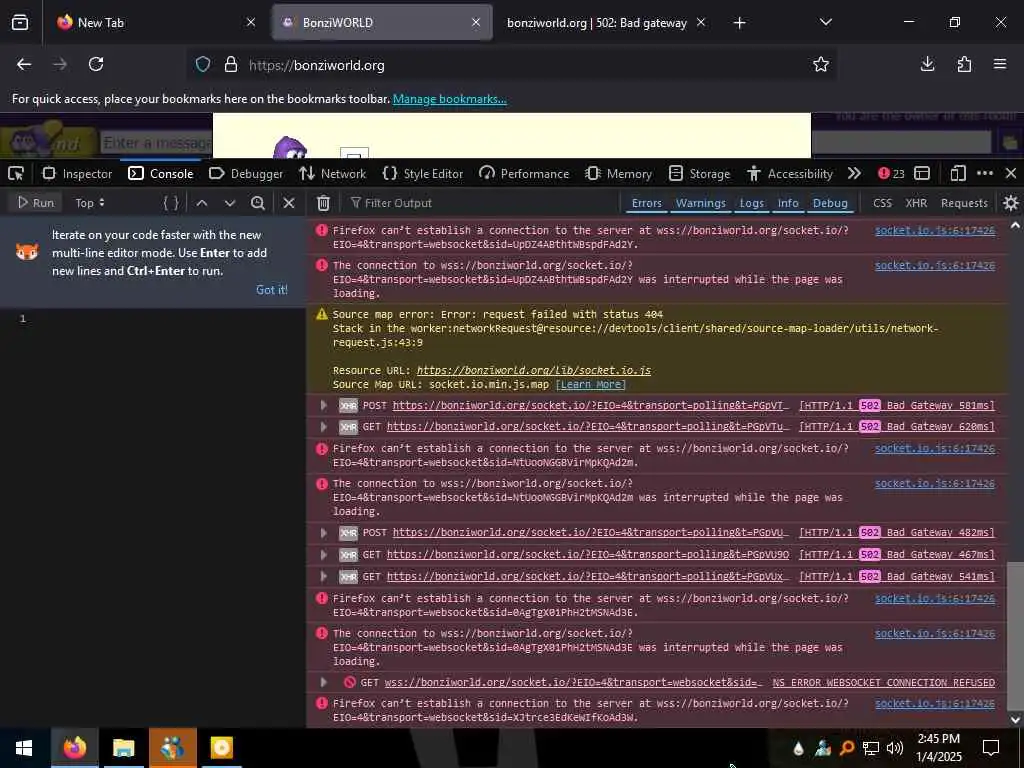Open File Explorer from taskbar

(123, 748)
